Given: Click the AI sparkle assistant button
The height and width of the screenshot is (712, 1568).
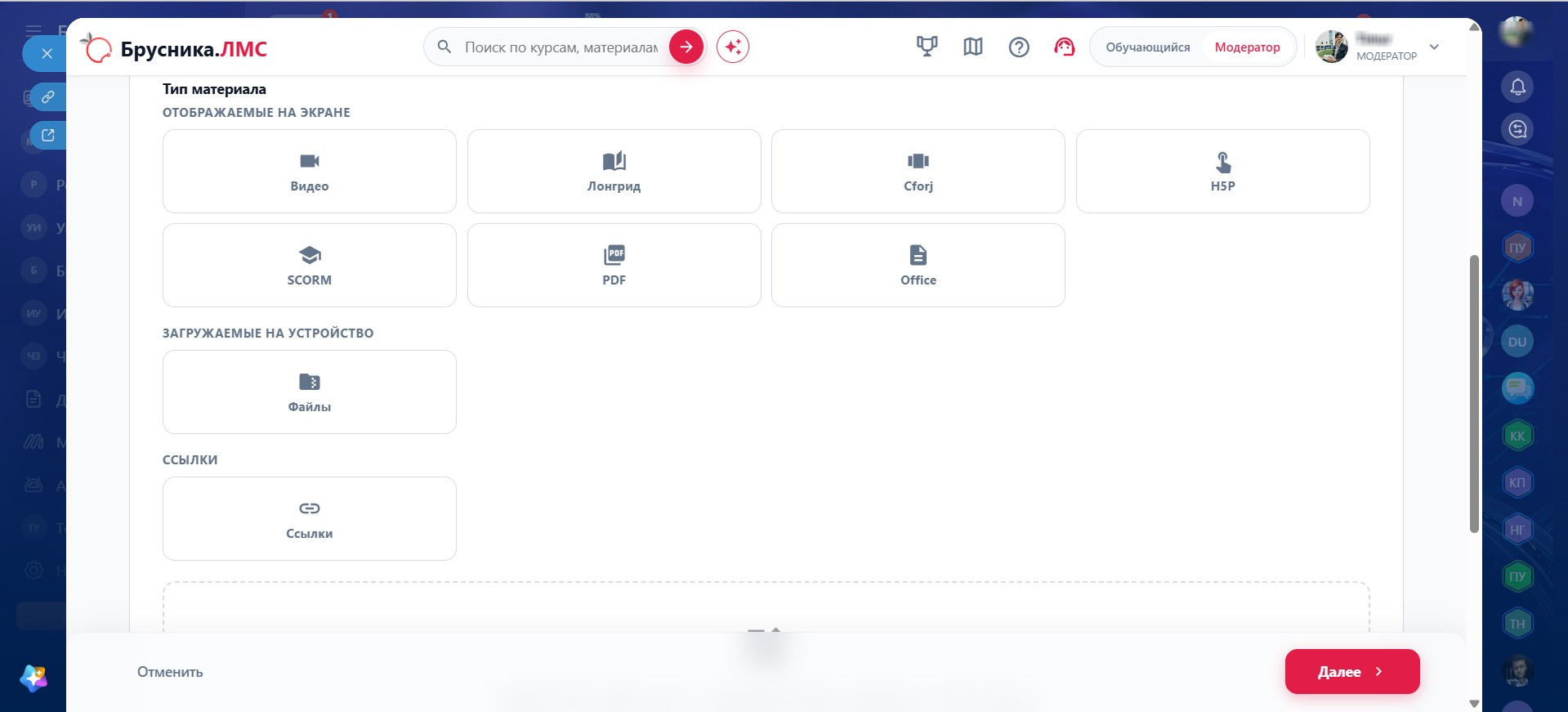Looking at the screenshot, I should 733,47.
